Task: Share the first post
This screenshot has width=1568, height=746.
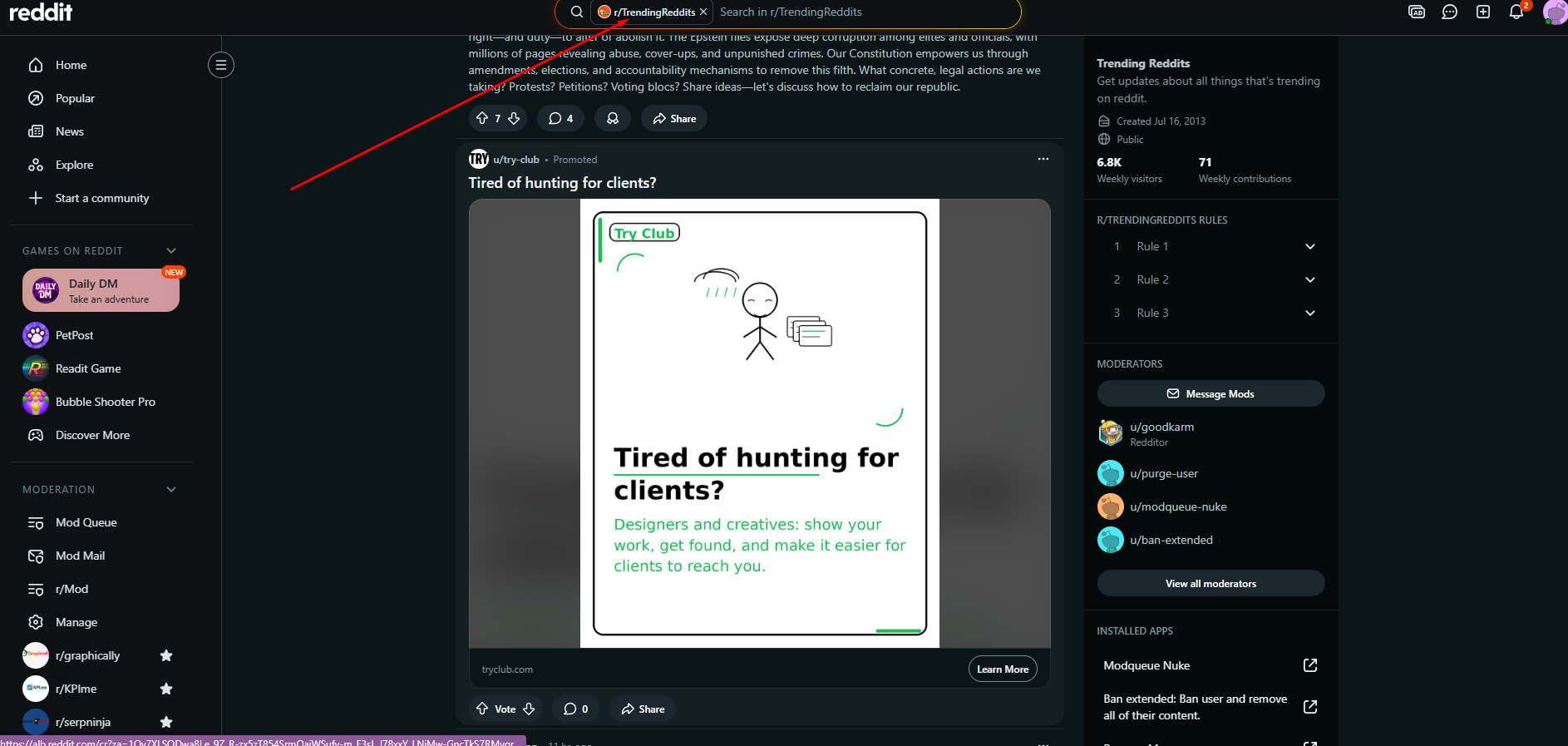Action: tap(674, 118)
